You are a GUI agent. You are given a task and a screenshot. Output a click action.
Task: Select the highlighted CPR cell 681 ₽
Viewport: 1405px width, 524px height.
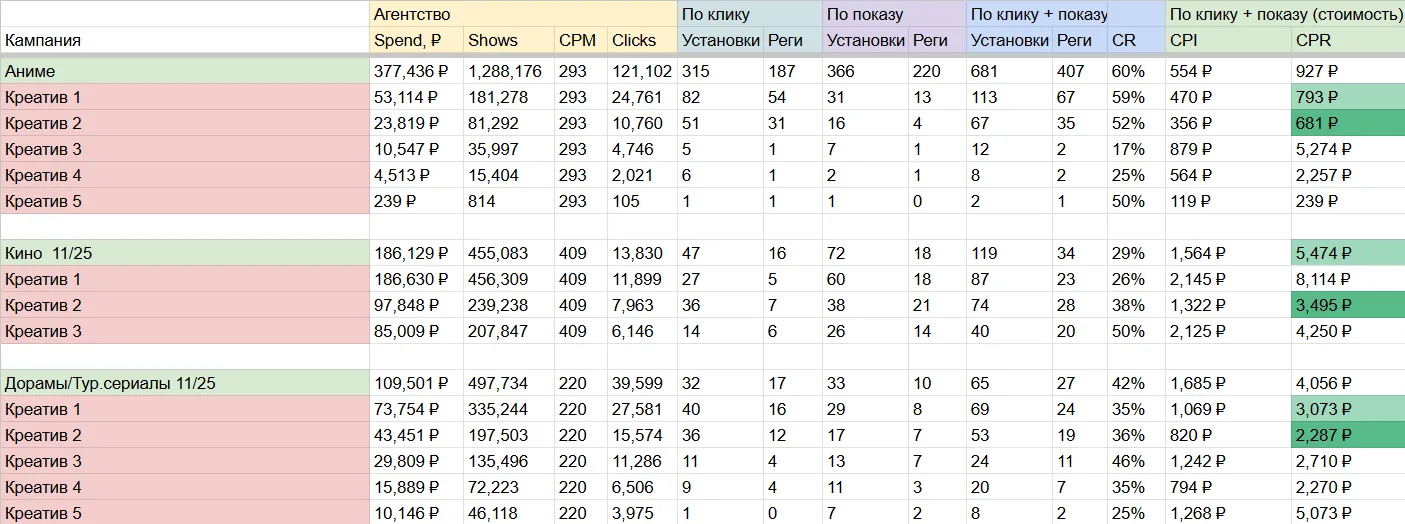pyautogui.click(x=1348, y=123)
